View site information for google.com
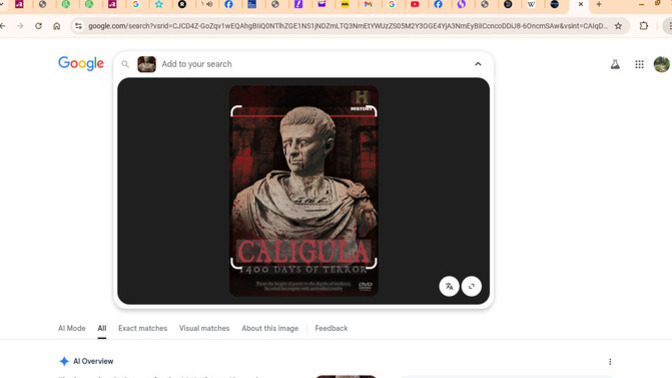 [78, 26]
